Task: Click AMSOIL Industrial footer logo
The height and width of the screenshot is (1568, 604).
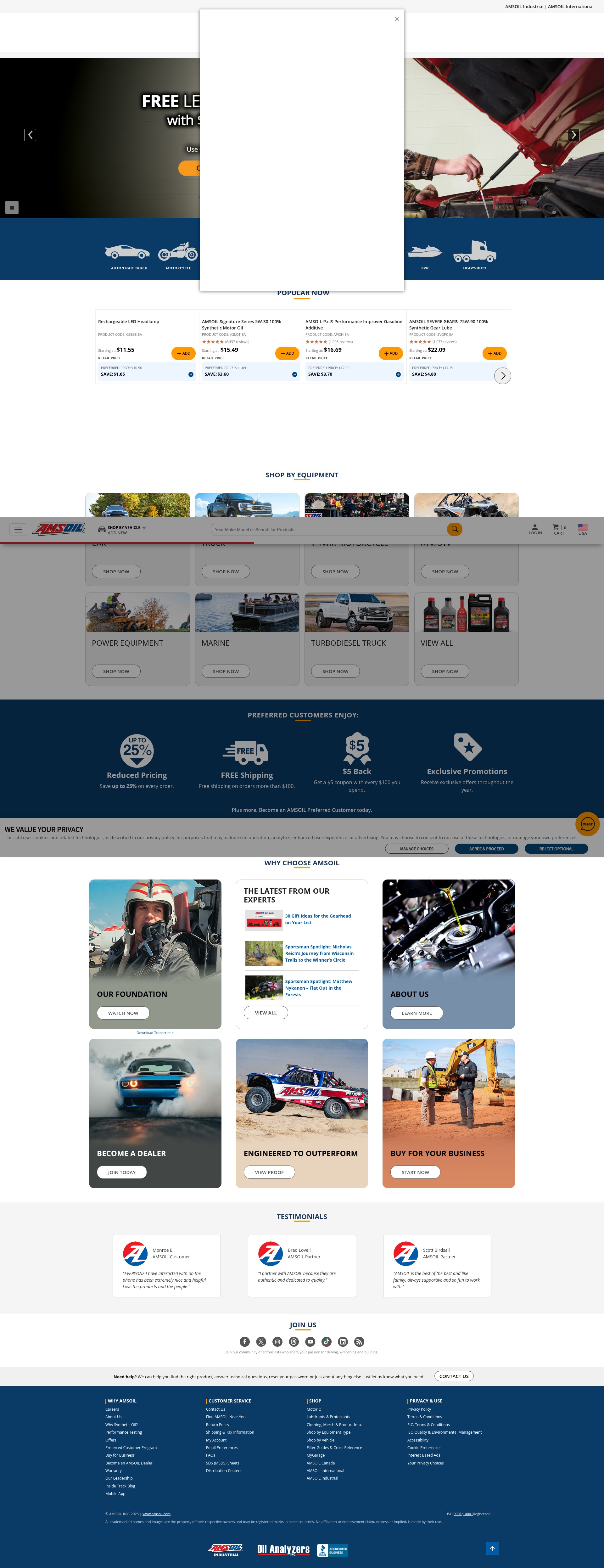Action: [x=226, y=1550]
